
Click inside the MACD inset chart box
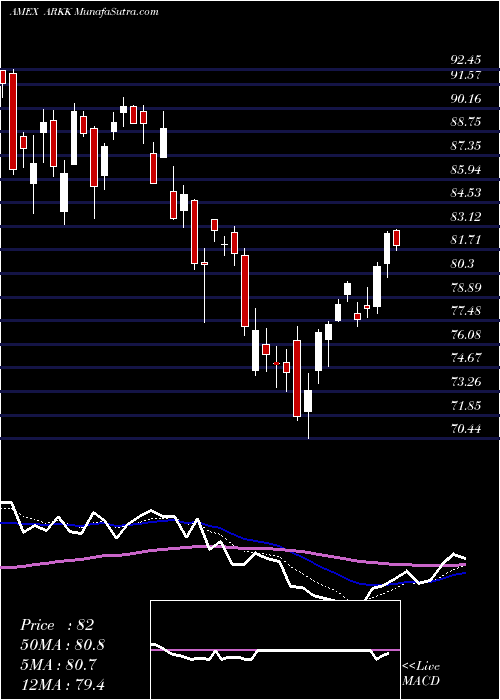click(x=275, y=650)
